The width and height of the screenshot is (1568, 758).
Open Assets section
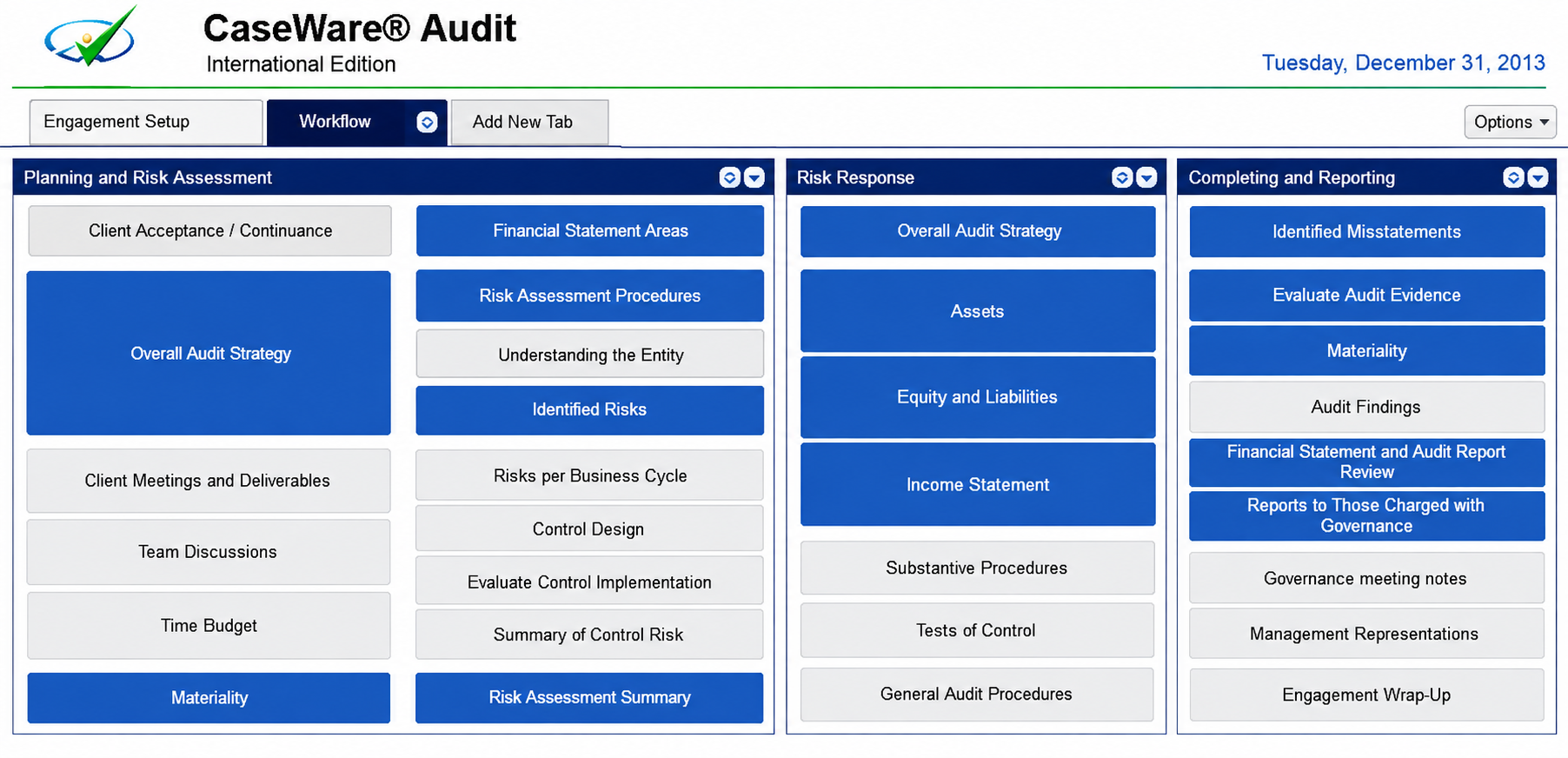978,310
